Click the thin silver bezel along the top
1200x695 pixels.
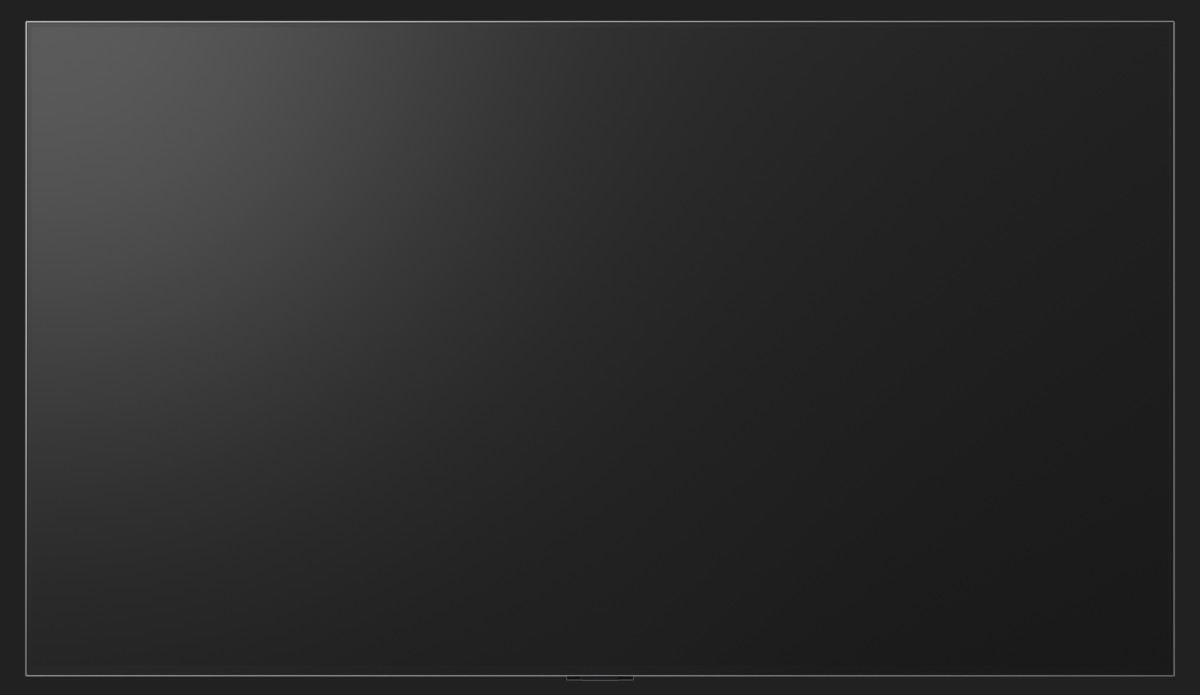600,22
